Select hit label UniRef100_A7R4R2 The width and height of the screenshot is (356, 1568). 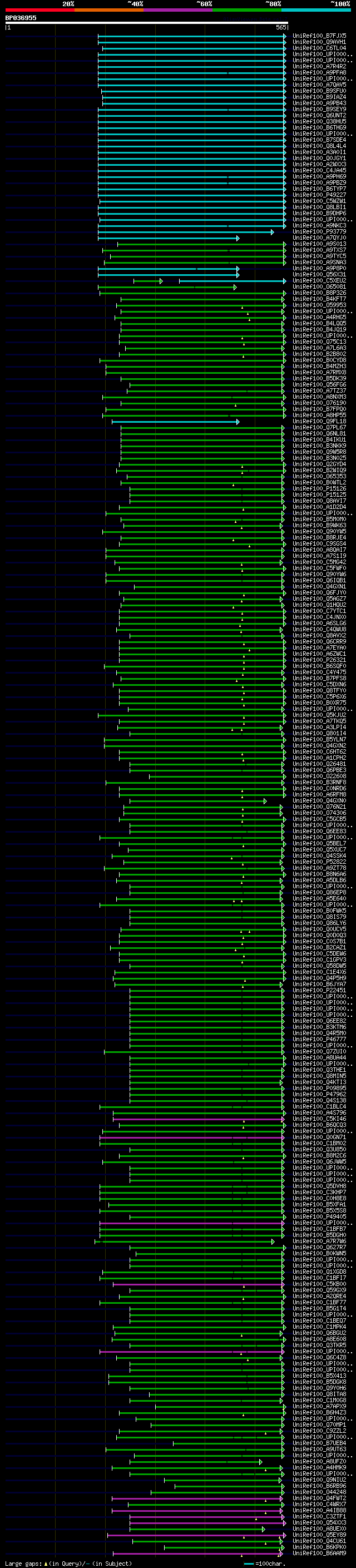(319, 66)
